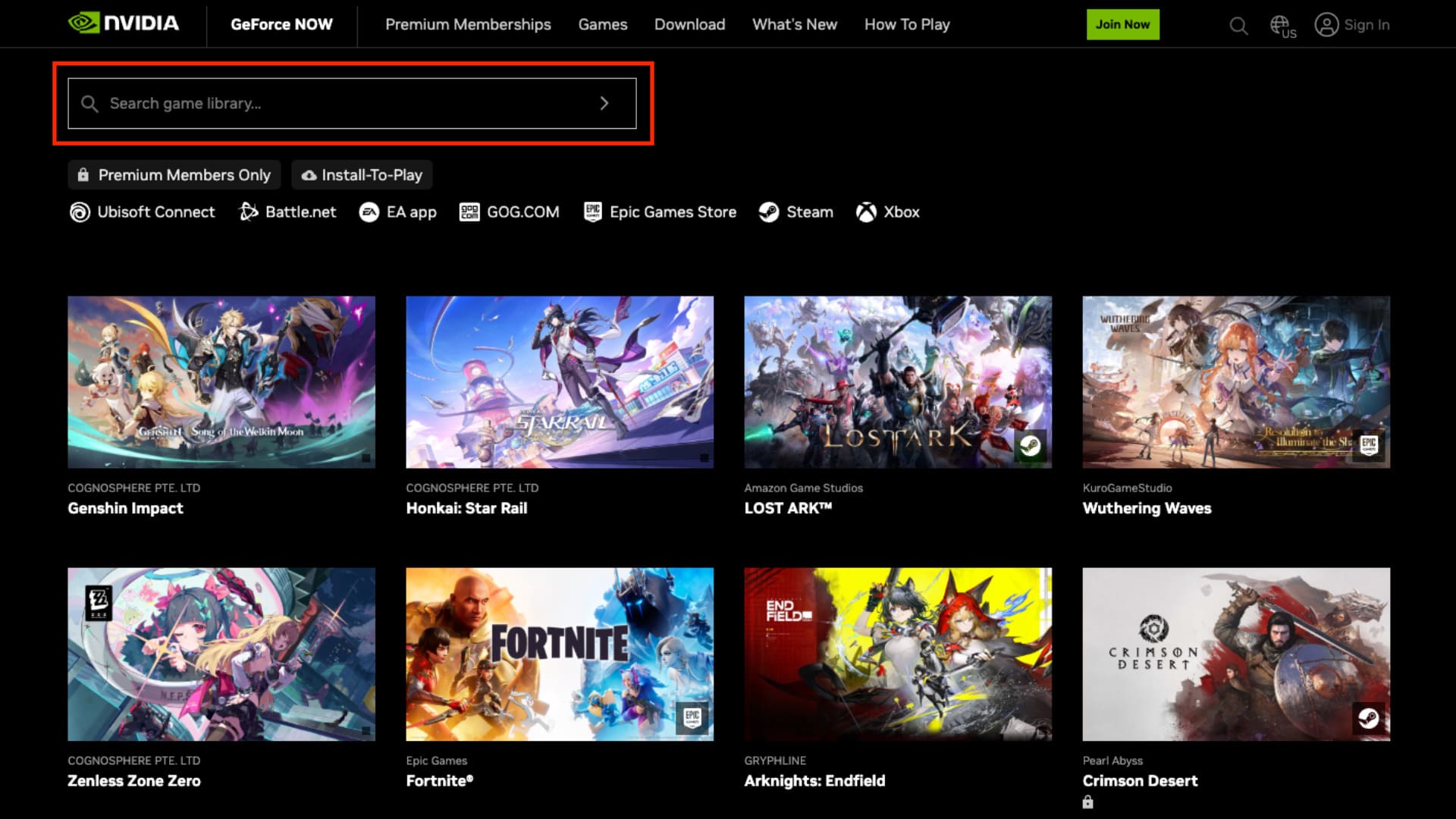Click publisher text 'Amazon Game Studios'
Screen dimensions: 1456x819
pyautogui.click(x=803, y=488)
